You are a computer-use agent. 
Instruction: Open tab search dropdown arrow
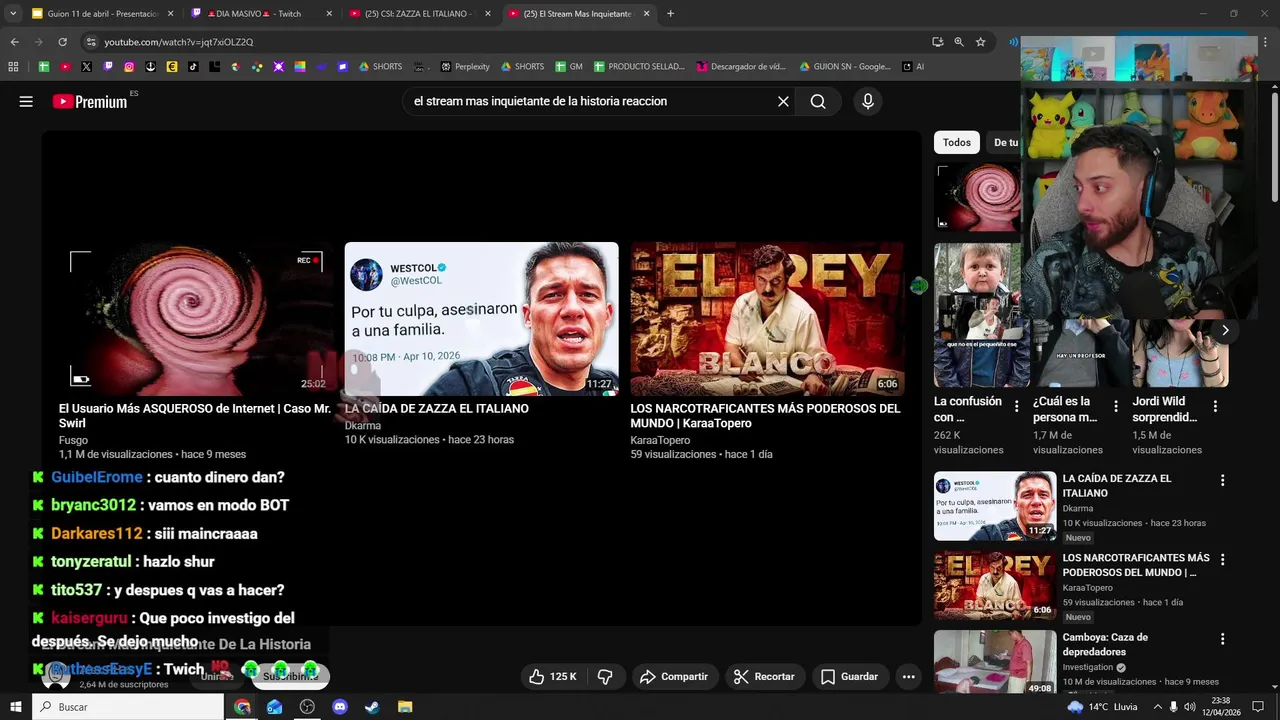pos(13,14)
